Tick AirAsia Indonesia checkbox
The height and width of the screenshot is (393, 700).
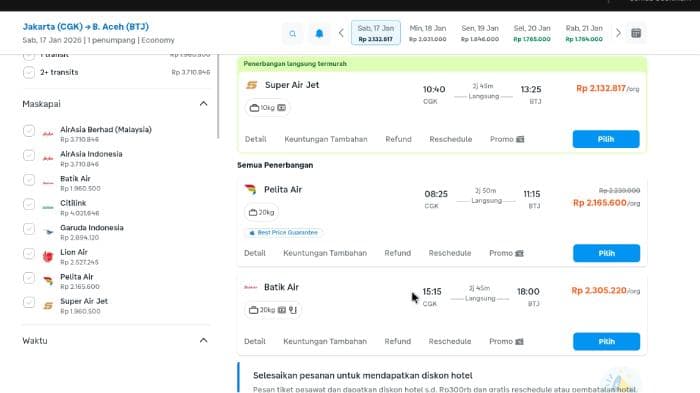click(x=29, y=155)
